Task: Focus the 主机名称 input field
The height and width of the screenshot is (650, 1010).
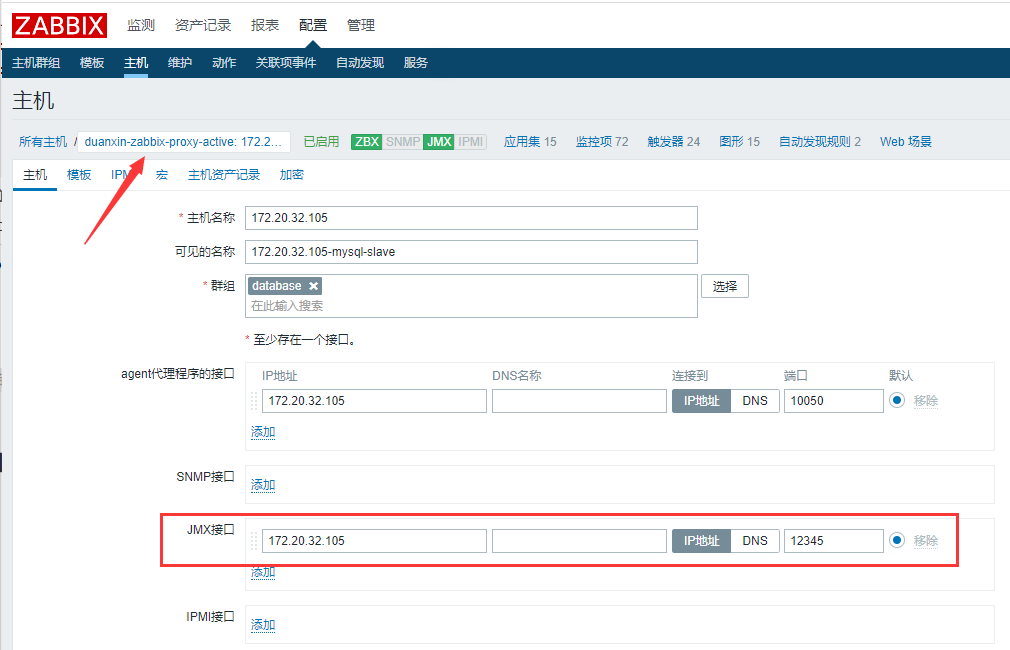Action: click(x=471, y=218)
